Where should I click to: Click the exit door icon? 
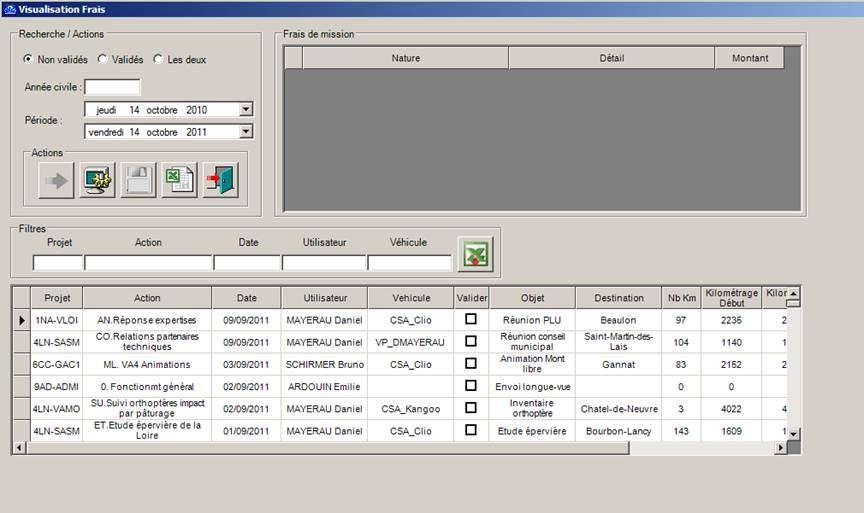(x=220, y=180)
